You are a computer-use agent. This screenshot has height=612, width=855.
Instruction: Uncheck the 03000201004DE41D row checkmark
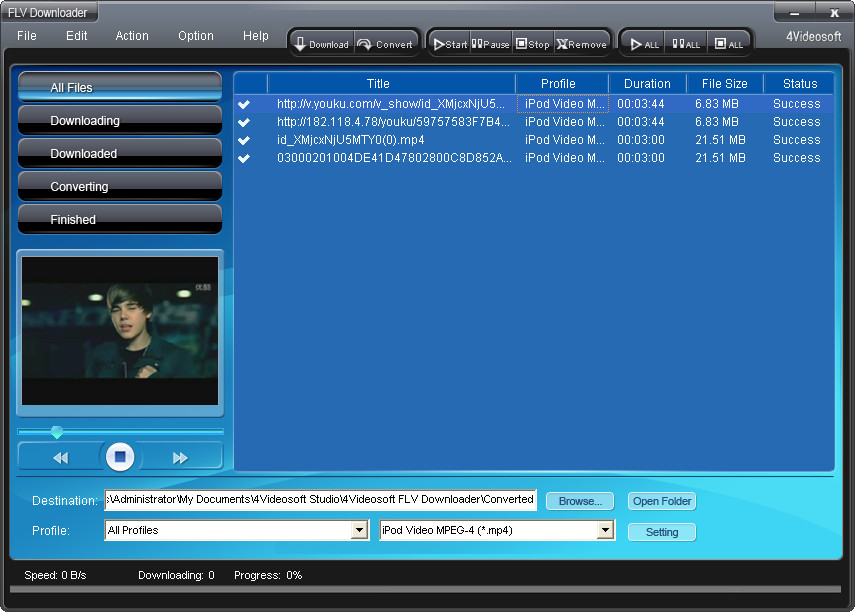click(x=244, y=158)
